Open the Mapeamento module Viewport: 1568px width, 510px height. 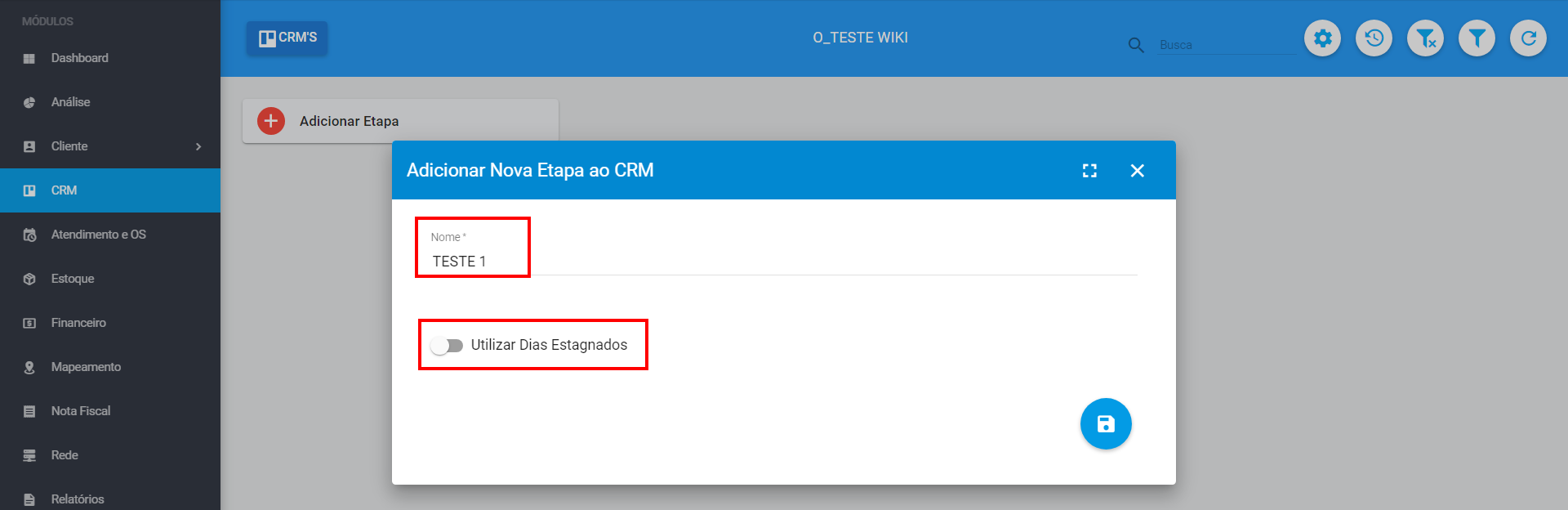tap(110, 367)
